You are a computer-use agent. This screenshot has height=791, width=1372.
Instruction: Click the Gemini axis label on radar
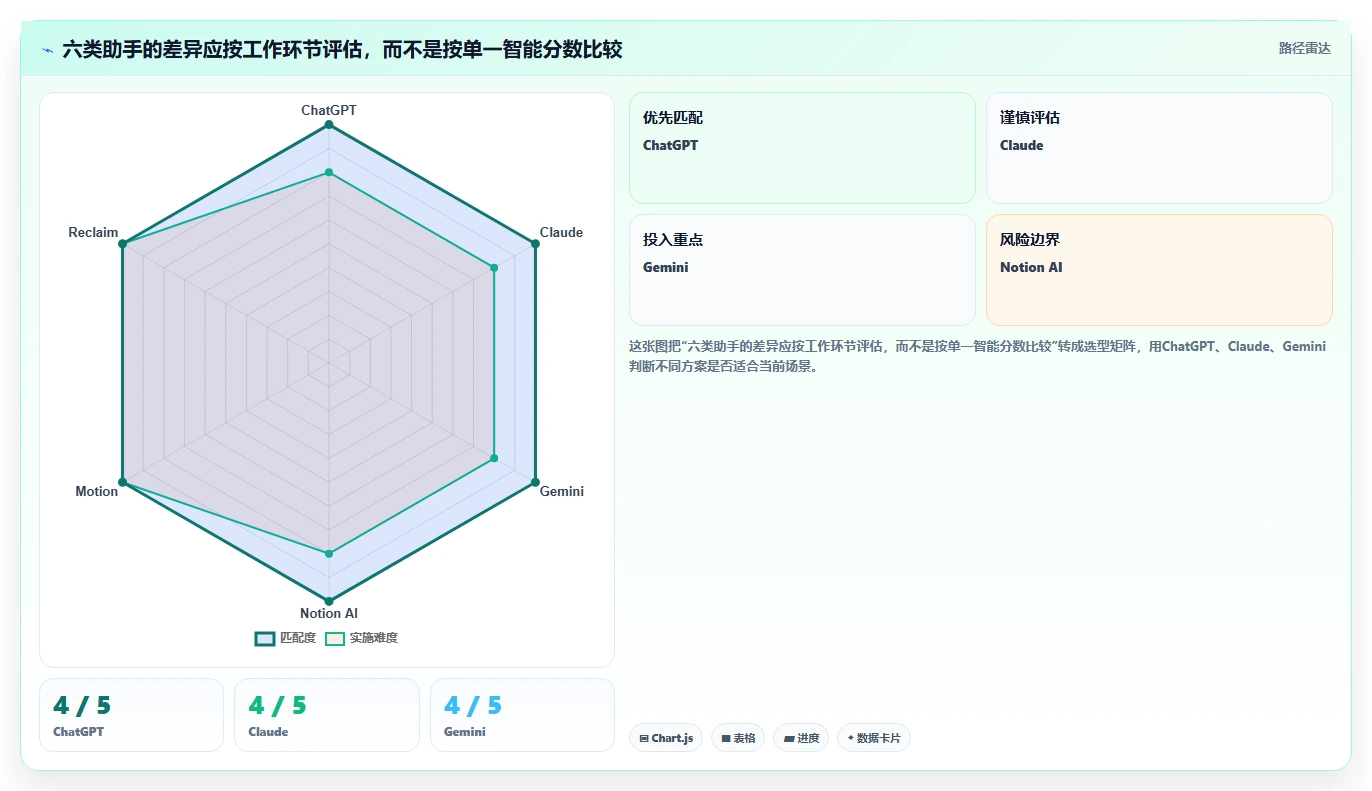(x=562, y=491)
